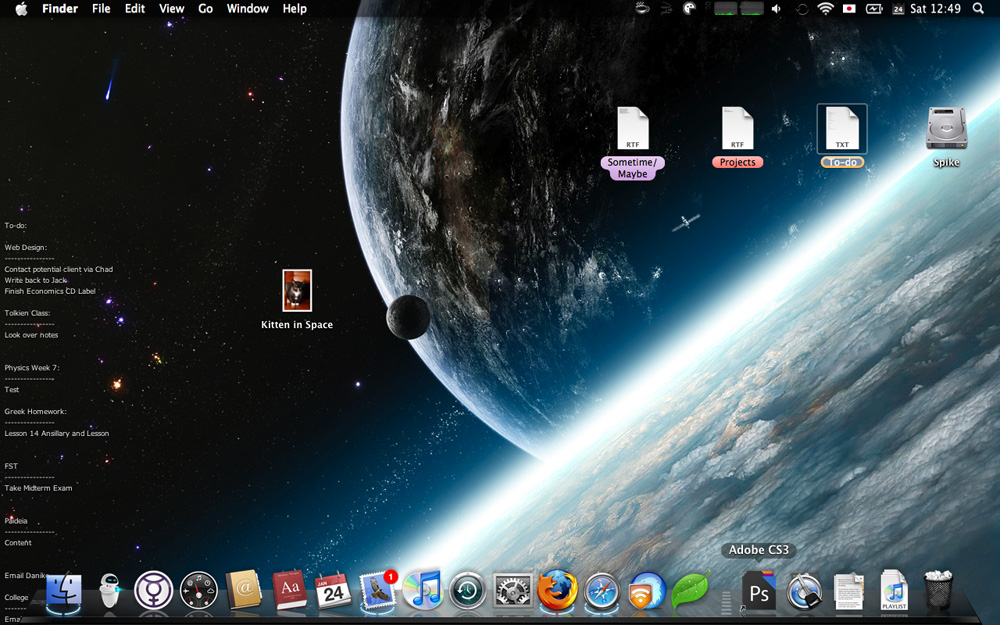Launch iTunes from the Dock
Screen dimensions: 1000x625
(422, 590)
